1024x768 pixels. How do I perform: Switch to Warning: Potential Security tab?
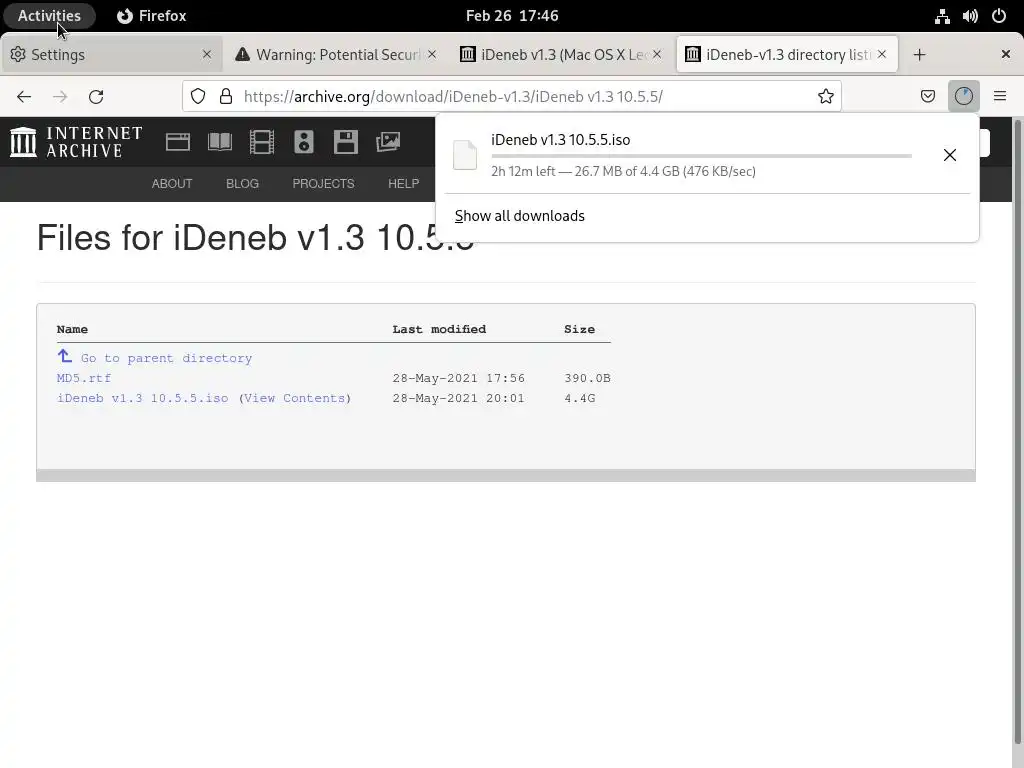[x=336, y=55]
